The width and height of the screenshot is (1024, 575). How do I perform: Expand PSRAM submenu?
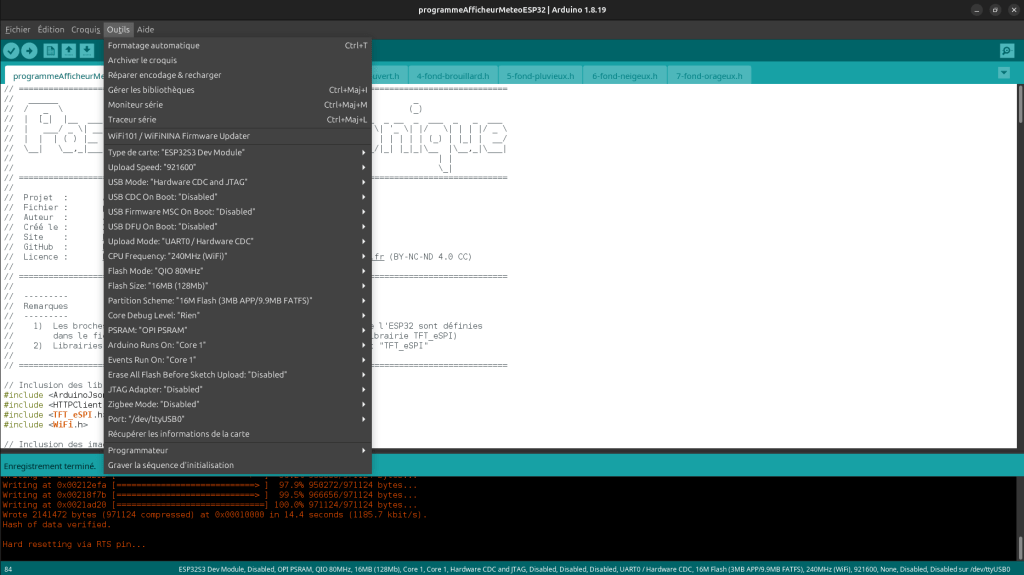(238, 330)
